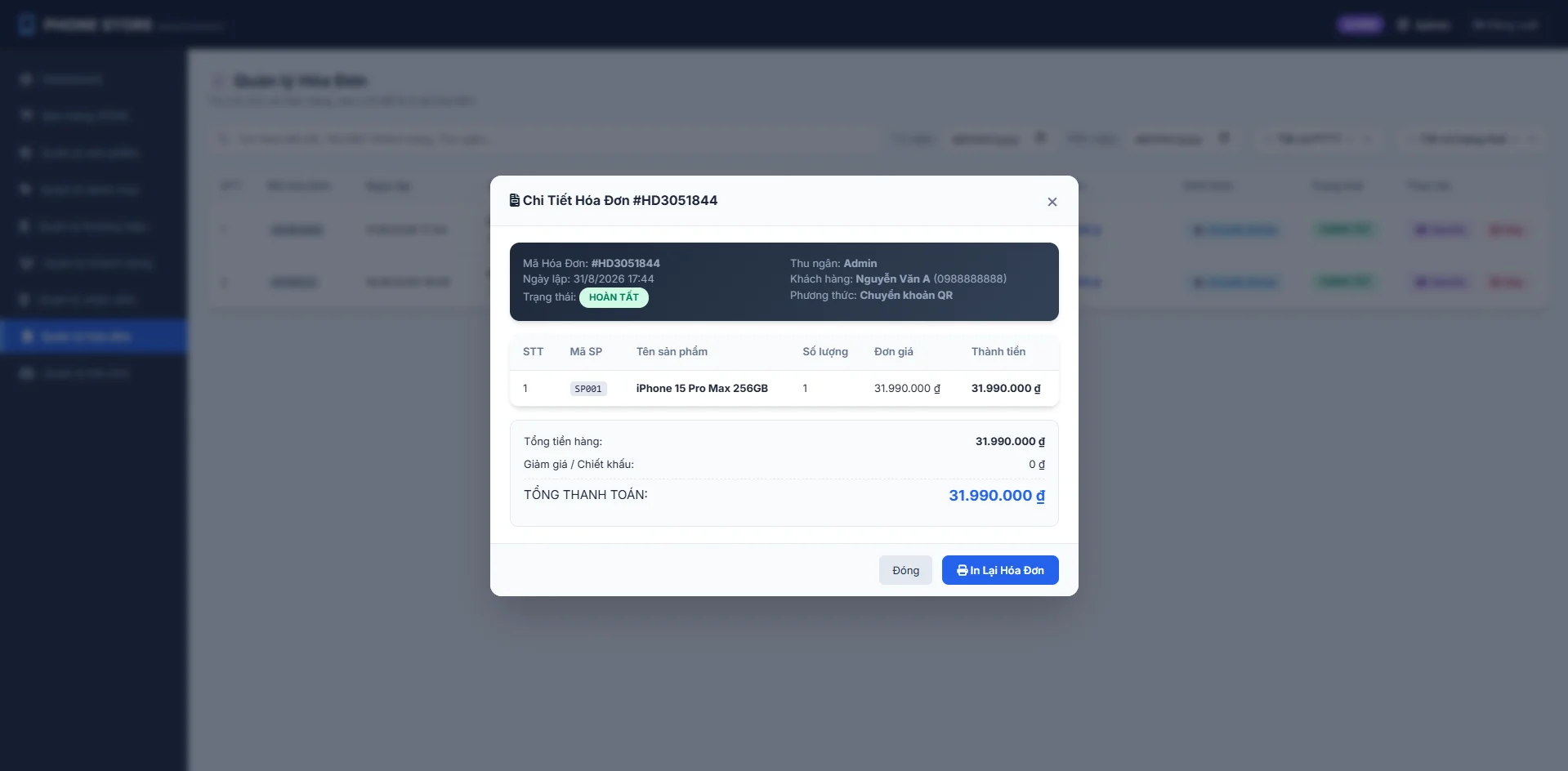Viewport: 1568px width, 771px height.
Task: Close the invoice detail dialog with X
Action: (1052, 202)
